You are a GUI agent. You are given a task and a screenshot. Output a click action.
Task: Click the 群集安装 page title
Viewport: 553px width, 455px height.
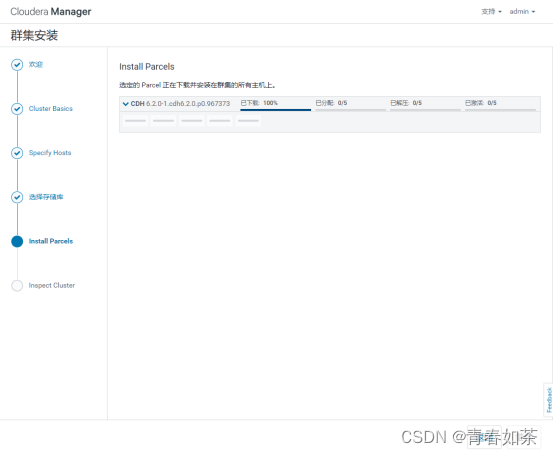coord(34,35)
